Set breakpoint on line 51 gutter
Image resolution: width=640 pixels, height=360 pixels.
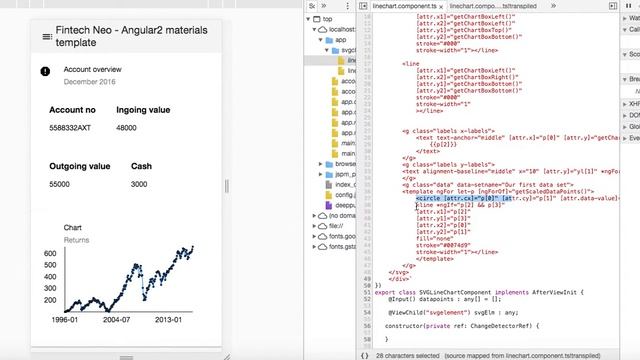point(367,292)
